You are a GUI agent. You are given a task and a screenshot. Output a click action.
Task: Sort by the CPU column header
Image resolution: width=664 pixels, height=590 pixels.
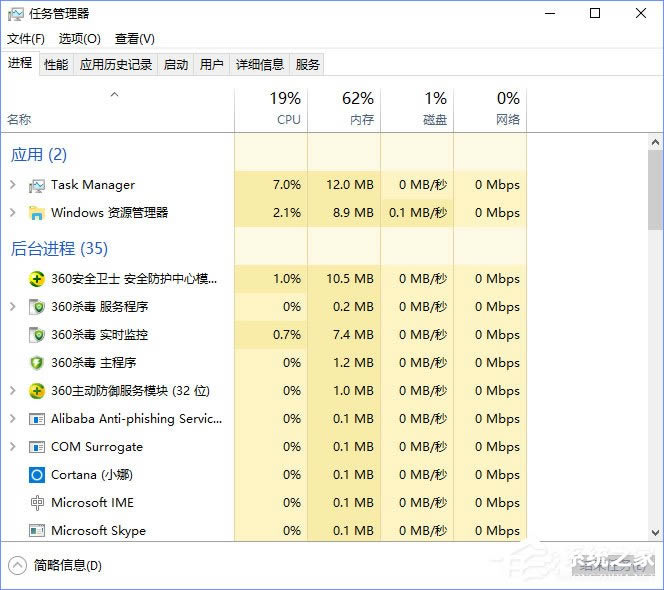point(271,110)
